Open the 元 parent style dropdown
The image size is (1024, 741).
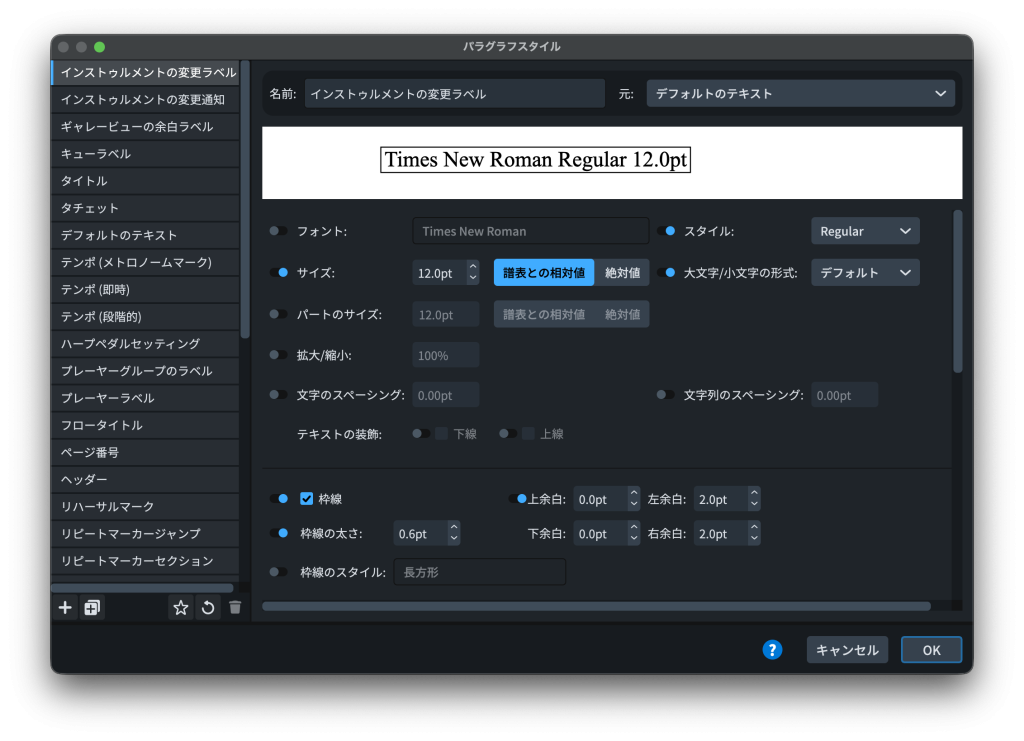pyautogui.click(x=800, y=94)
